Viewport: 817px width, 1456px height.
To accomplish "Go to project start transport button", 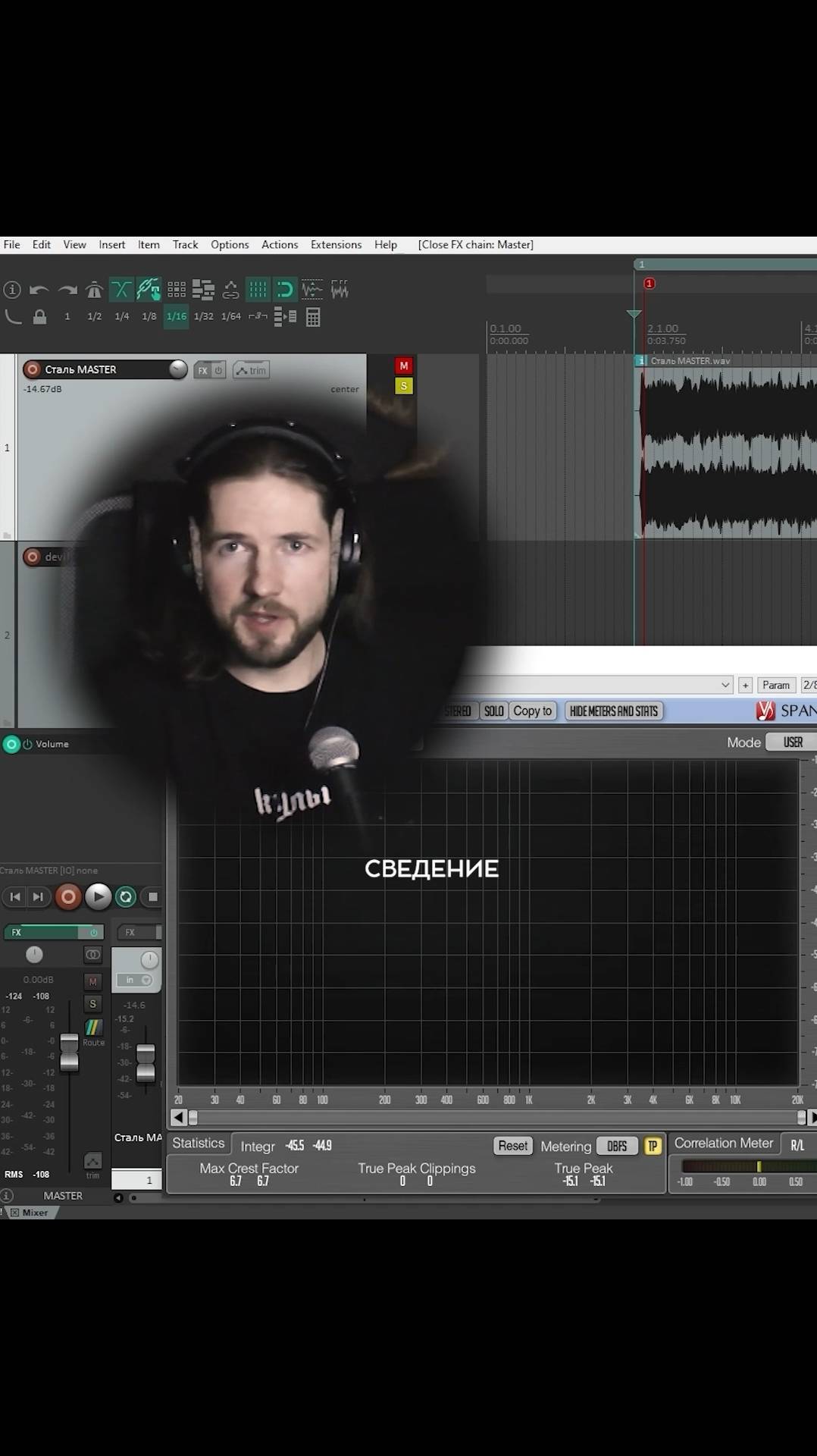I will coord(15,896).
